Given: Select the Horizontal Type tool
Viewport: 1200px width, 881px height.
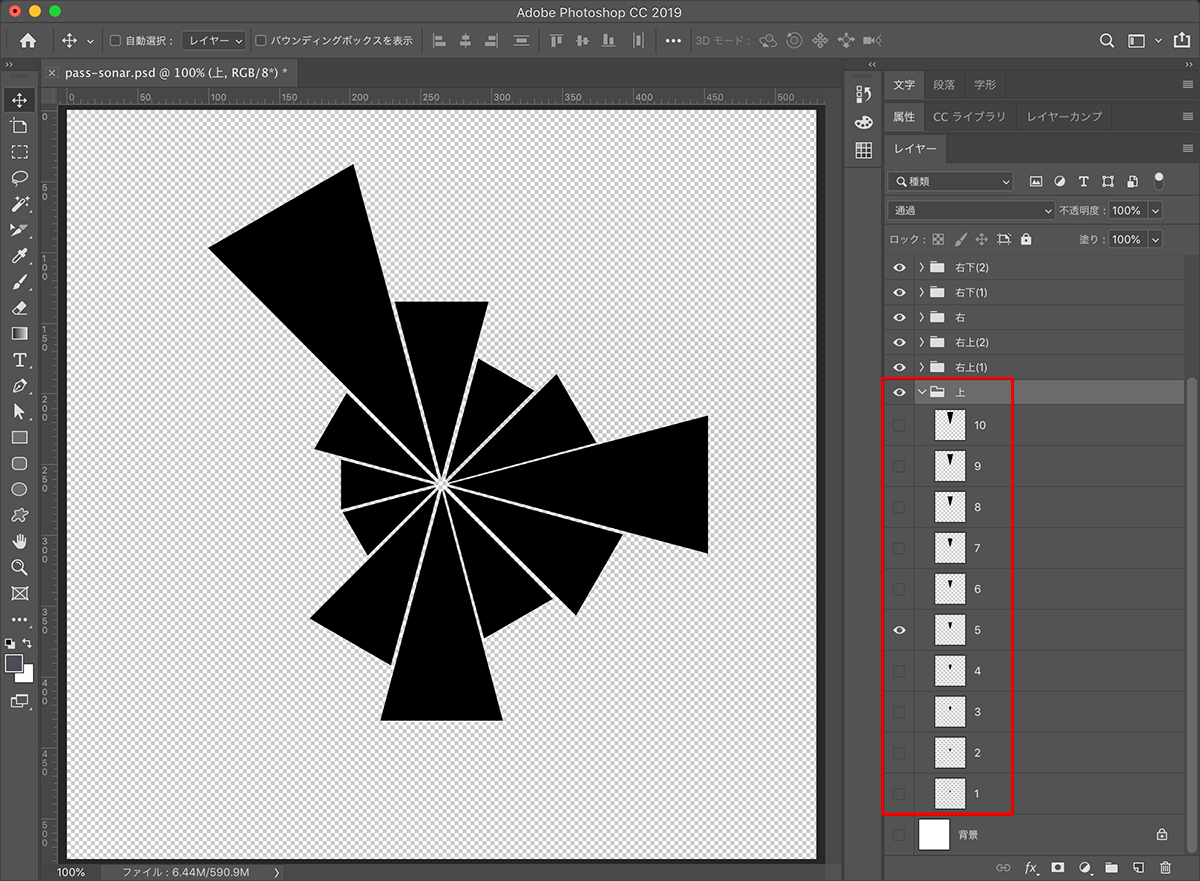Looking at the screenshot, I should click(19, 360).
